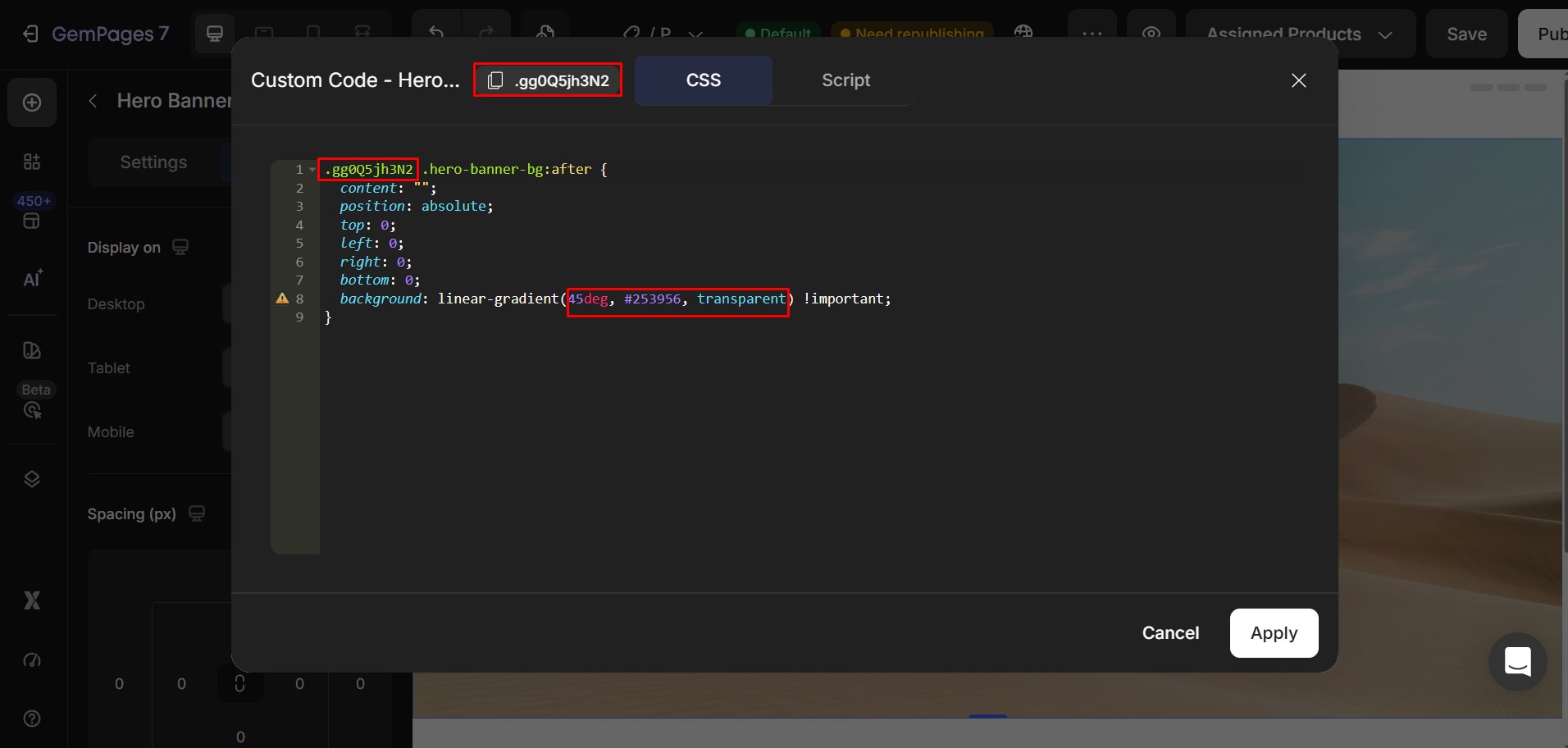Click the .hero-banner-bg:after selector text
Screen dimensions: 1568x748
pos(507,170)
